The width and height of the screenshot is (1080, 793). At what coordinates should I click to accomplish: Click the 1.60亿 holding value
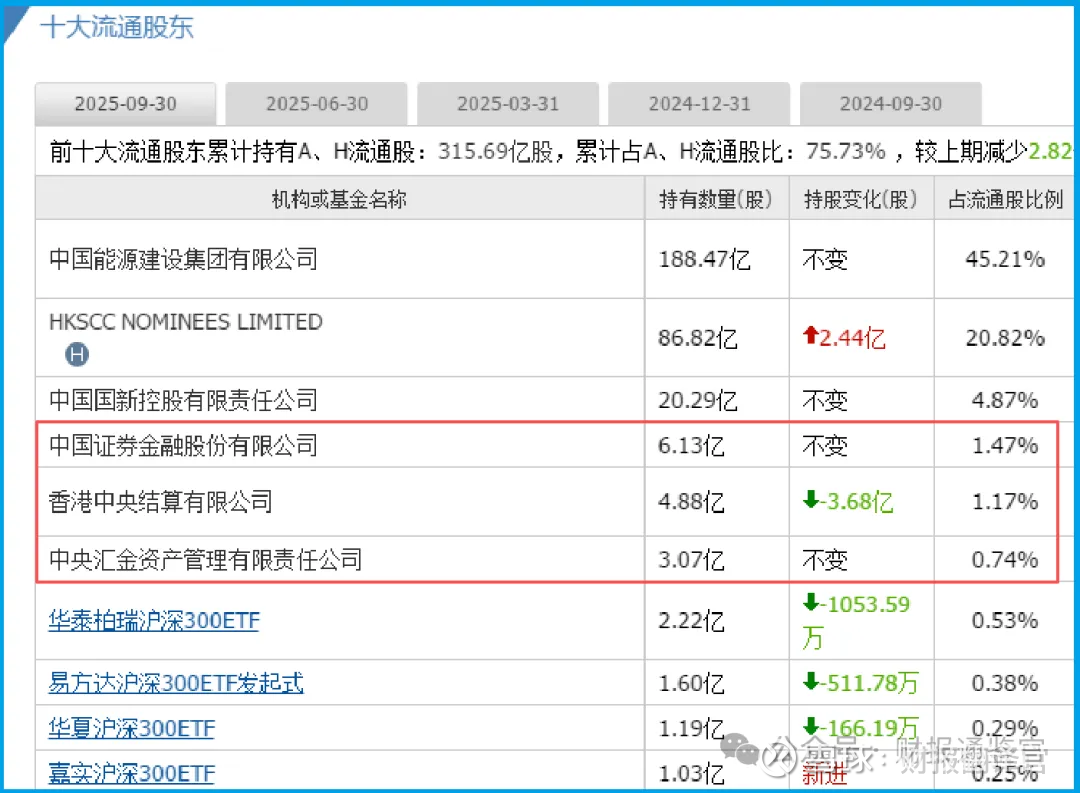tap(692, 683)
